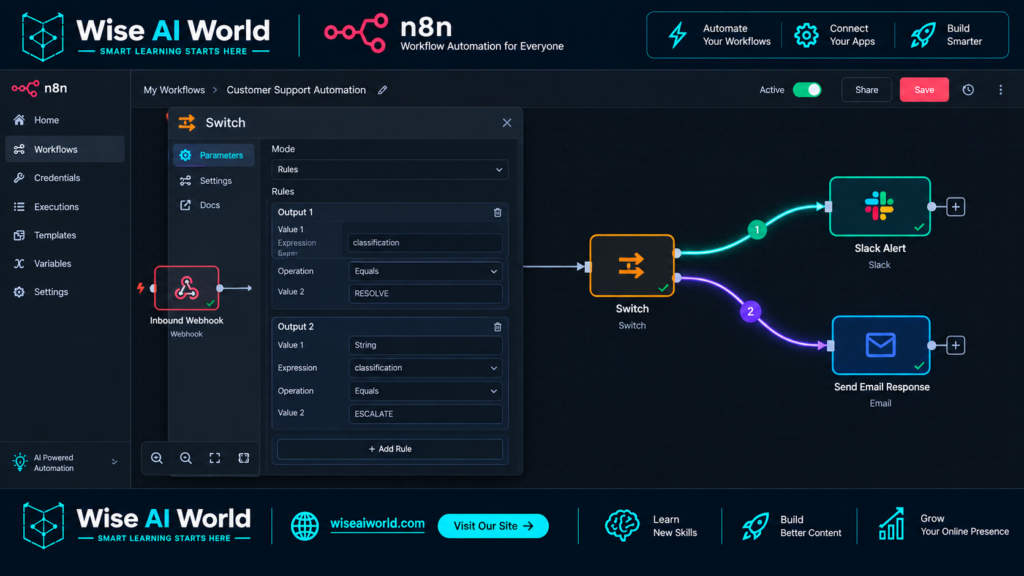Delete the Output 2 rule
Image resolution: width=1024 pixels, height=576 pixels.
[498, 327]
